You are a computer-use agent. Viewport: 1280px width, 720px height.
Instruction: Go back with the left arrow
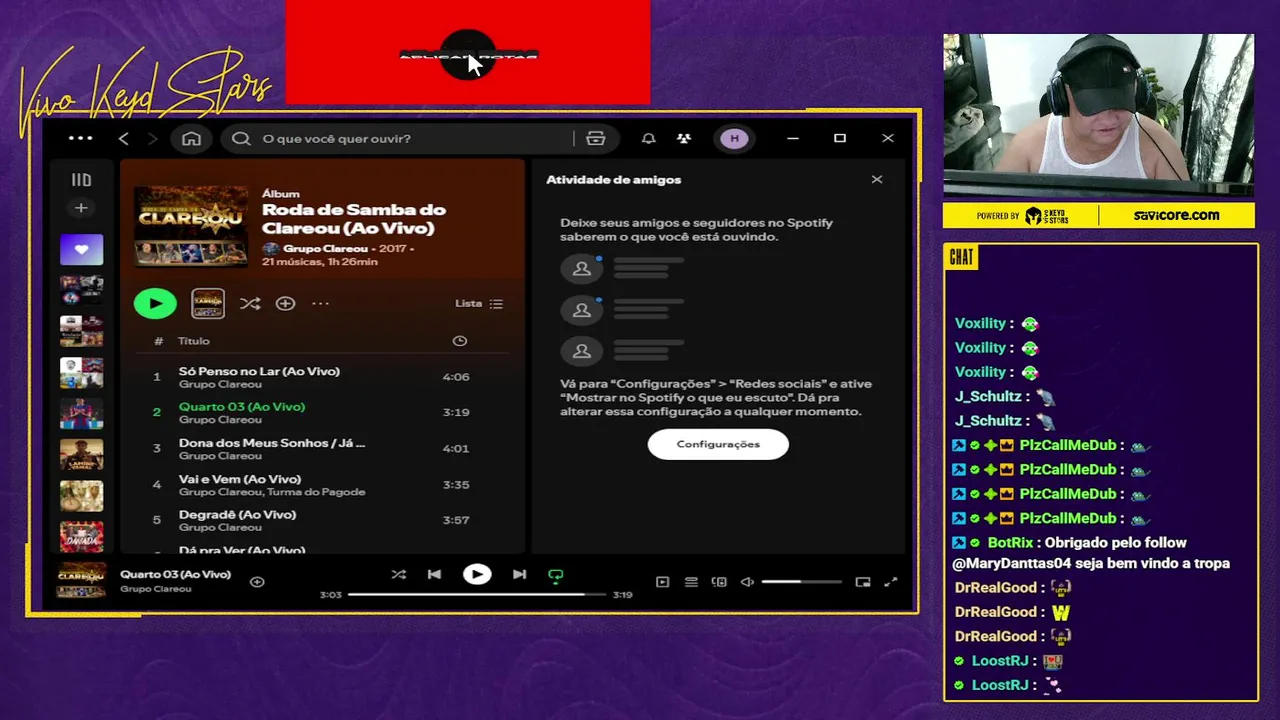[124, 138]
